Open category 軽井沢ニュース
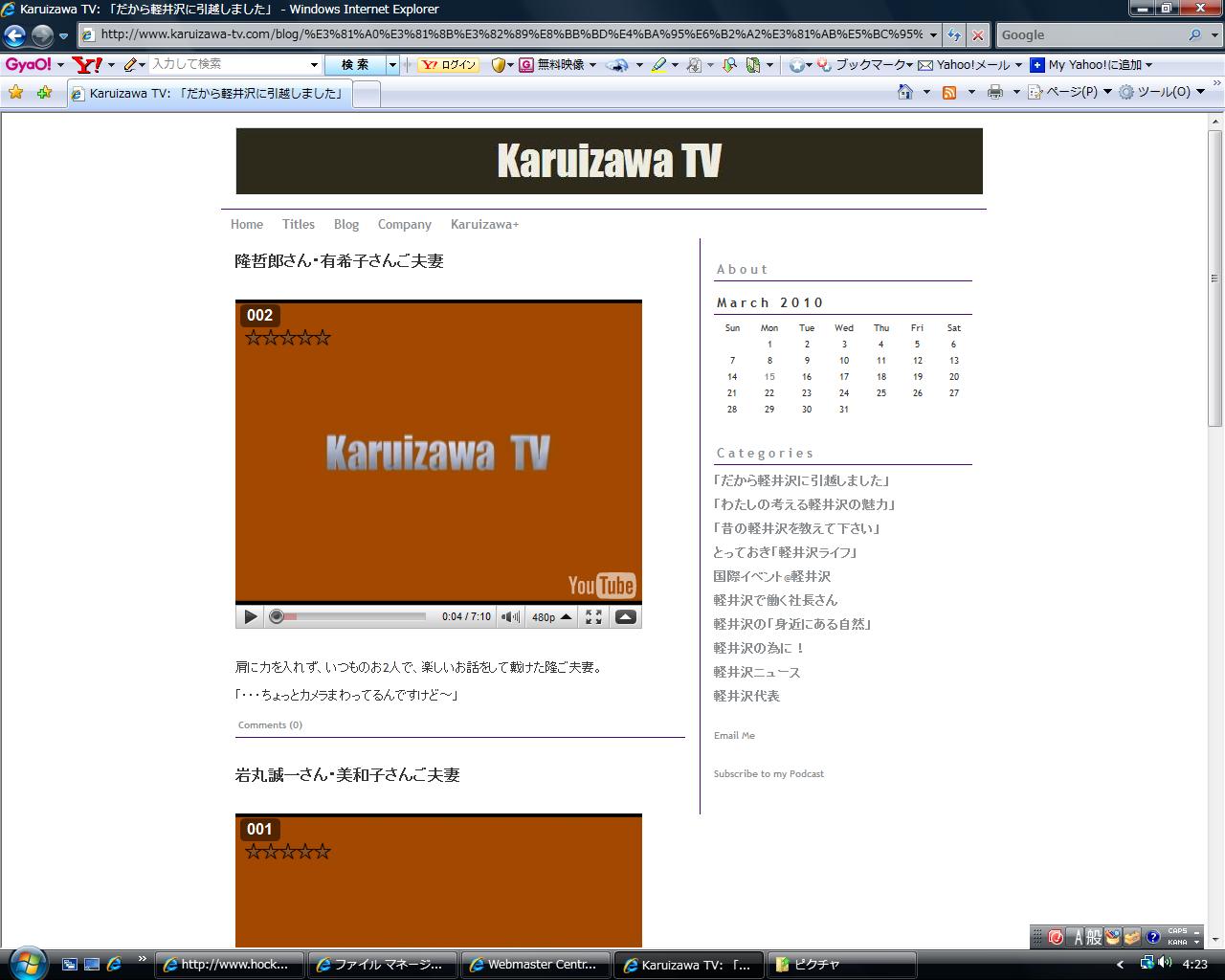1225x980 pixels. tap(757, 672)
